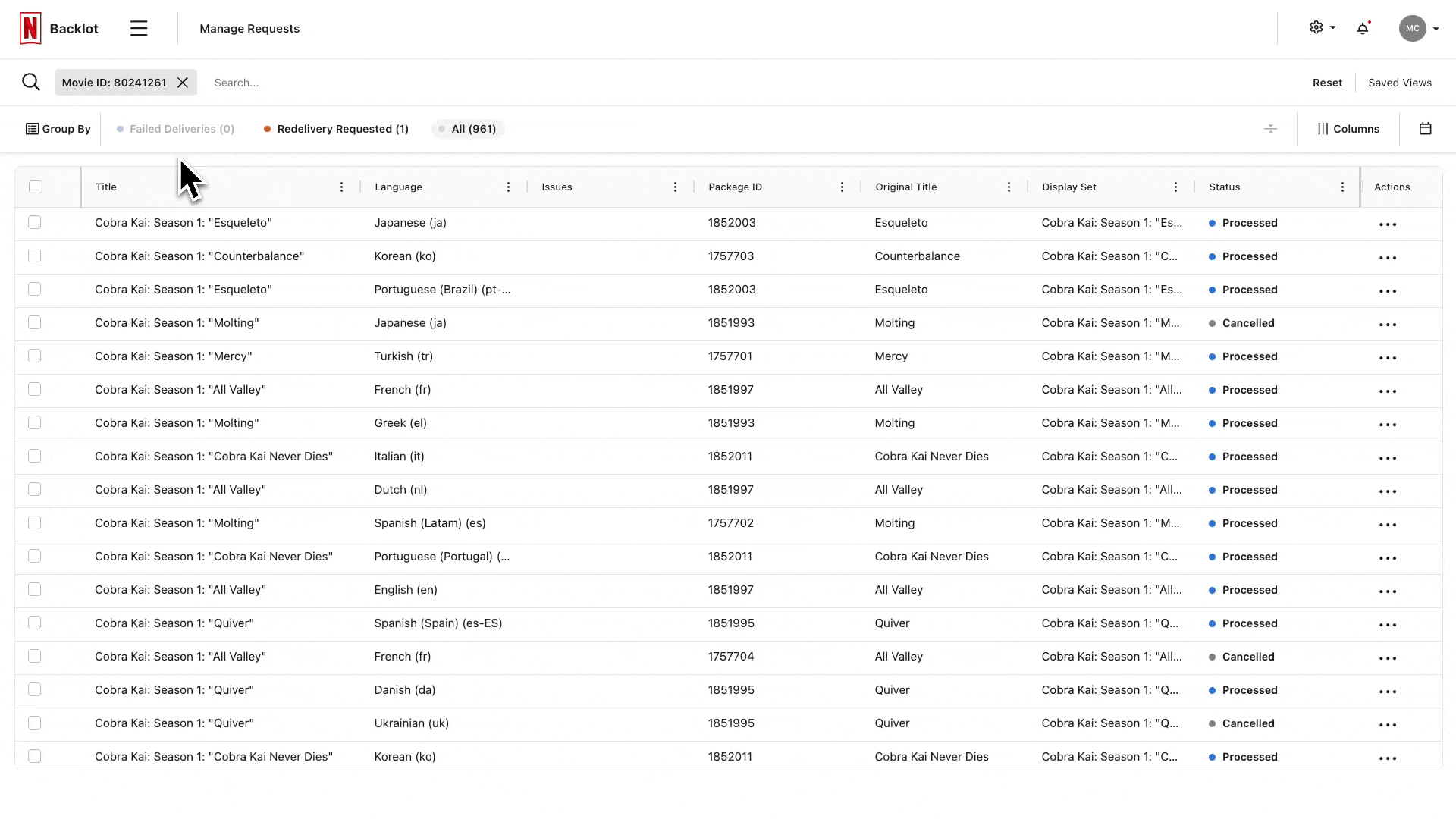Open Saved Views
The width and height of the screenshot is (1456, 819).
click(1399, 82)
